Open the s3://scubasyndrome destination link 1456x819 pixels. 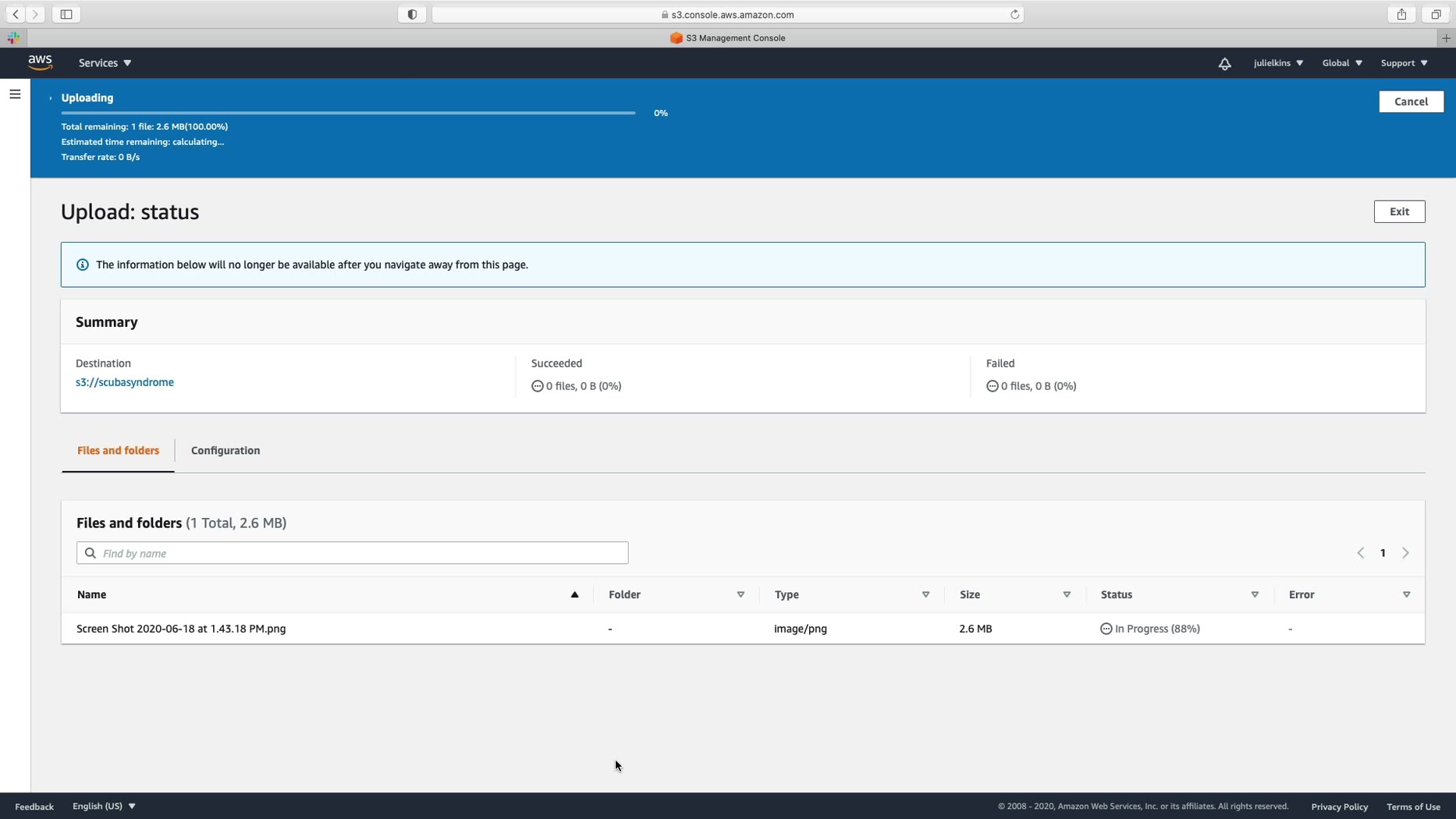pyautogui.click(x=125, y=382)
